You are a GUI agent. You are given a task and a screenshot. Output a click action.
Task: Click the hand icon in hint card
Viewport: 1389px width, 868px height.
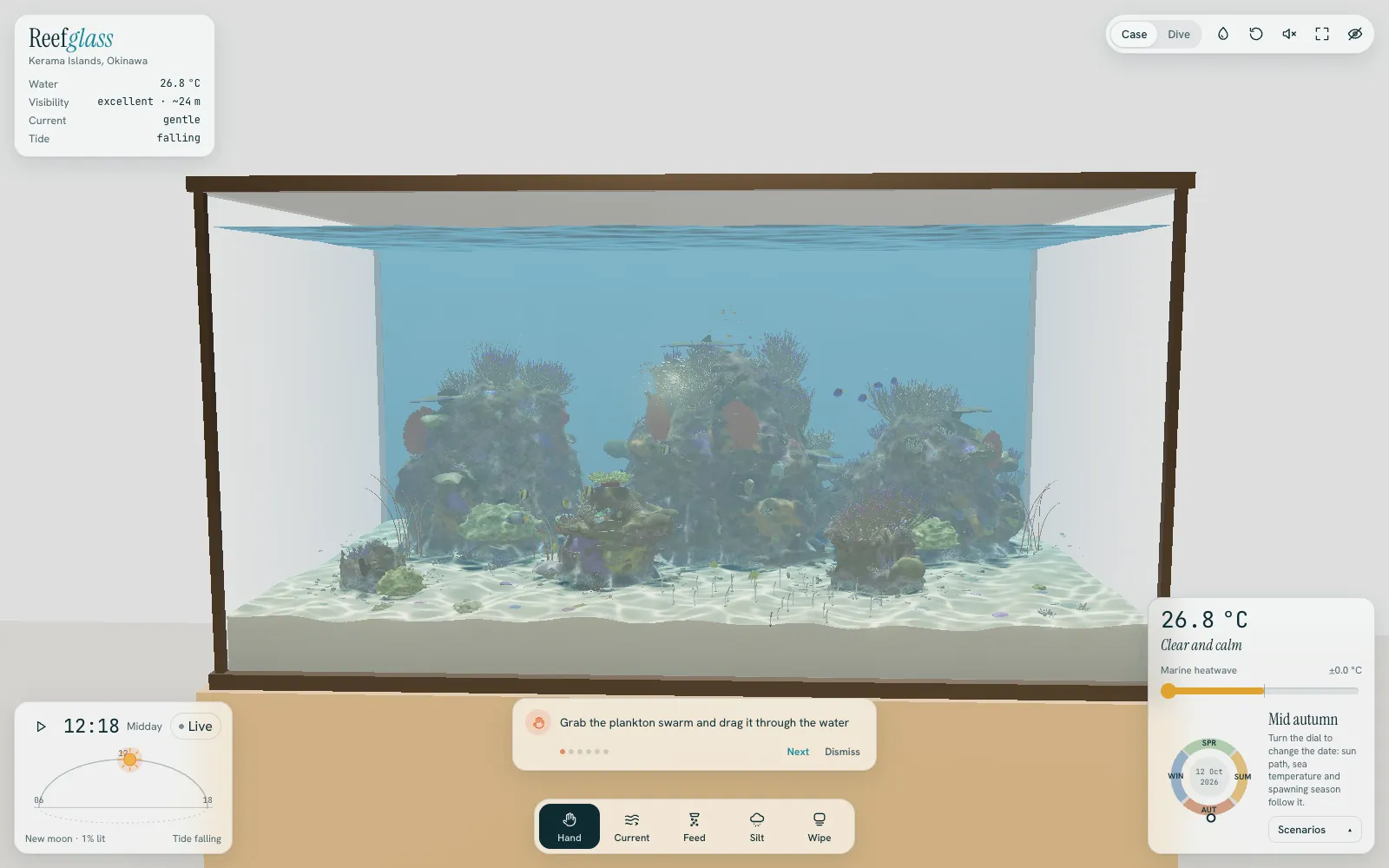click(538, 722)
